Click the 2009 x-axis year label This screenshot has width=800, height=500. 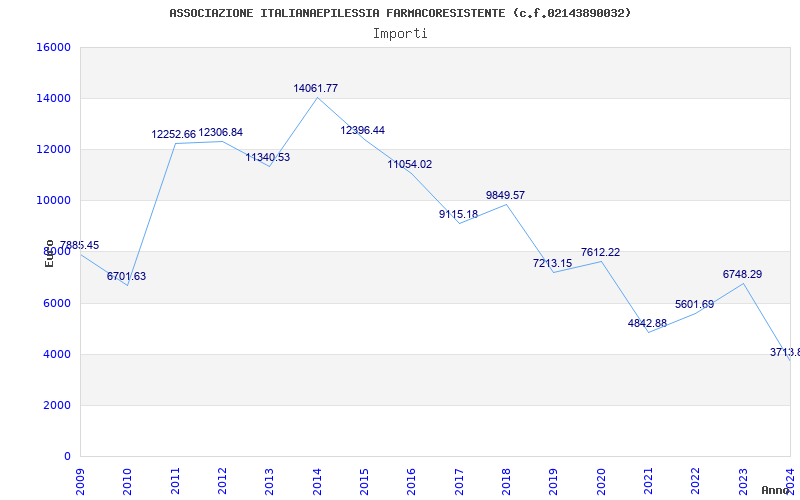80,482
